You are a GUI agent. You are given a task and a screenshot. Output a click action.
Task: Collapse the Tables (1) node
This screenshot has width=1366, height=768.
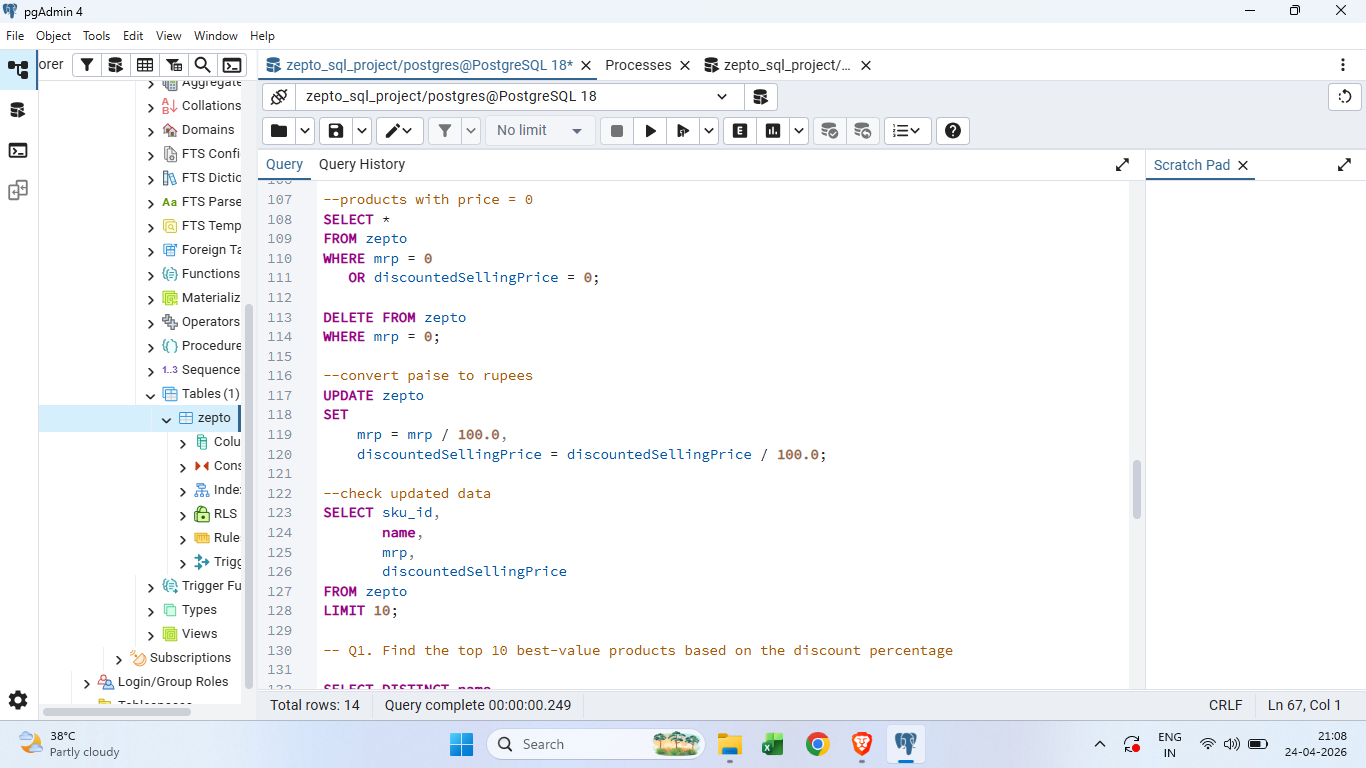point(151,395)
